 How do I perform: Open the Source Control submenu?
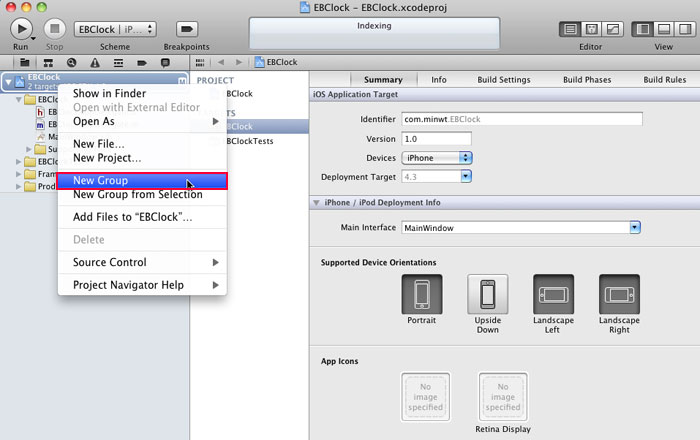pos(142,262)
